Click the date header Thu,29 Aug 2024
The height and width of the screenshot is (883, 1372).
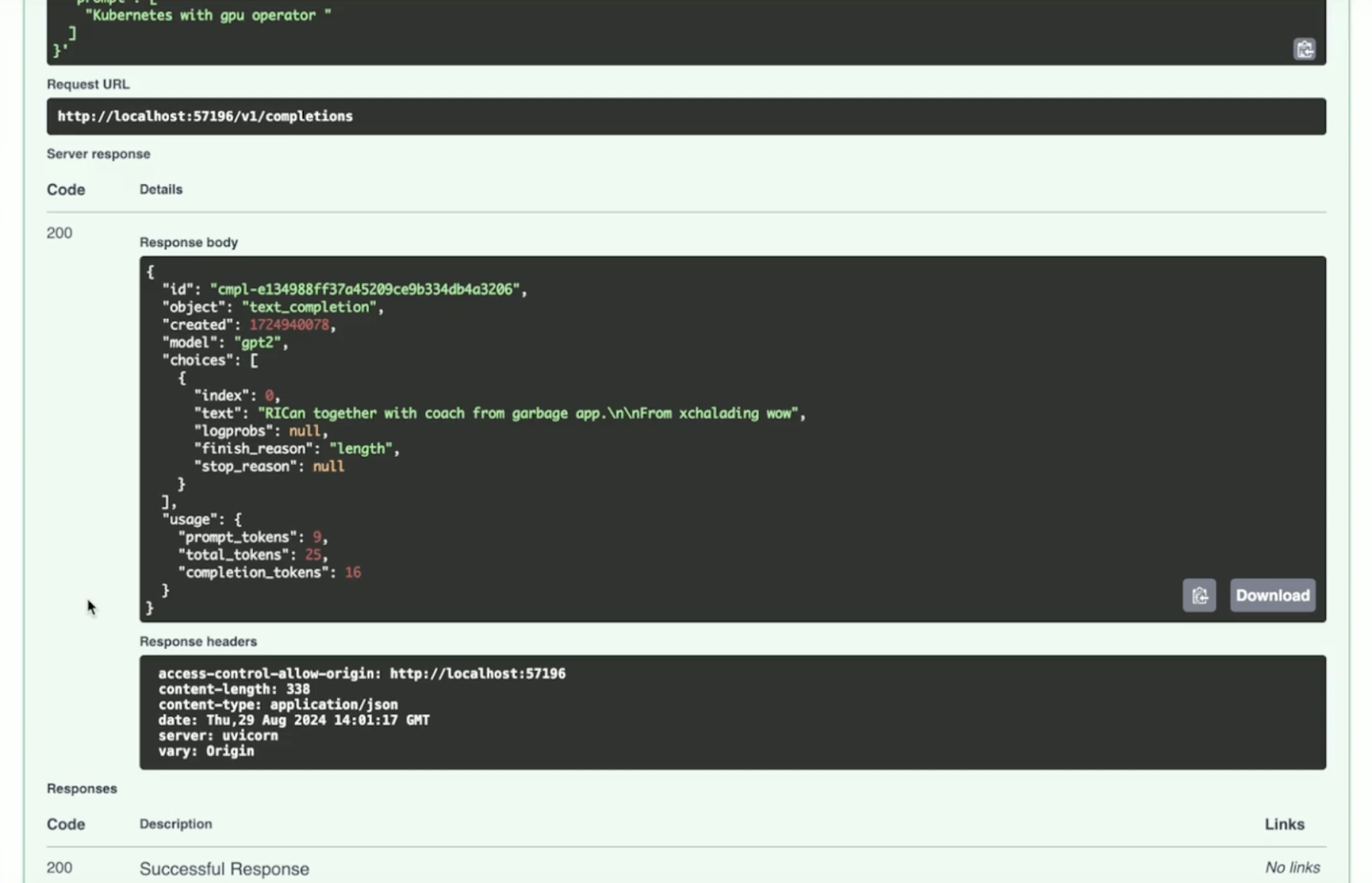pyautogui.click(x=294, y=720)
